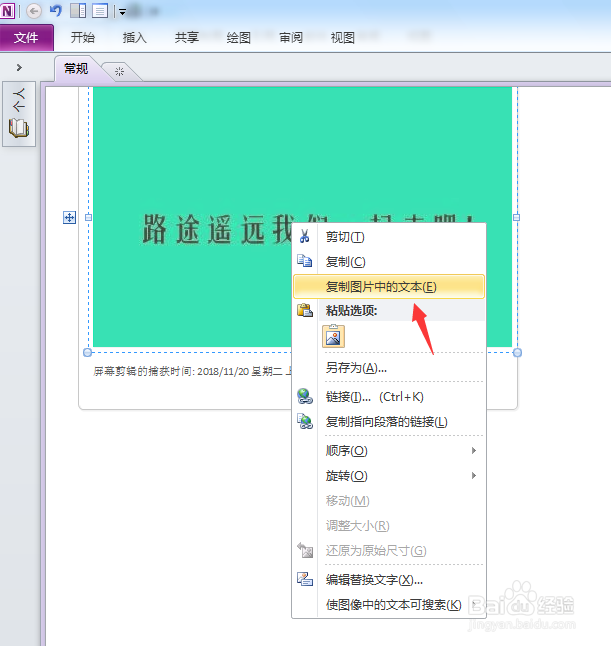
Task: Click the Undo arrow in quick access toolbar
Action: coord(56,10)
